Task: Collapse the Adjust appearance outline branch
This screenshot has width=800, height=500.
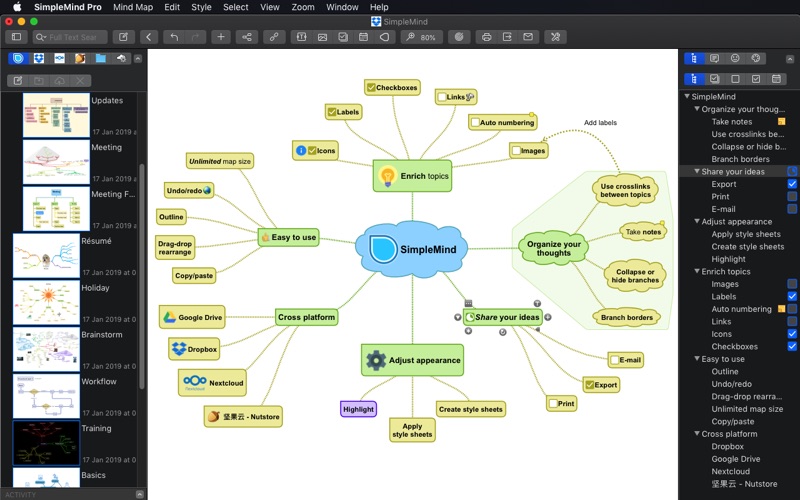Action: point(697,222)
